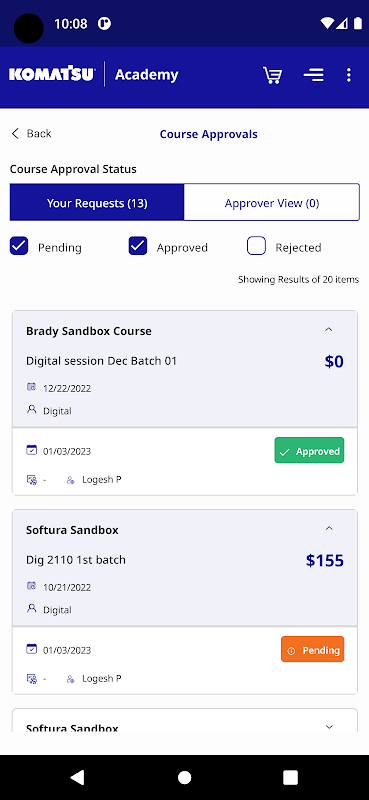Tap Android home circle button

point(184,777)
